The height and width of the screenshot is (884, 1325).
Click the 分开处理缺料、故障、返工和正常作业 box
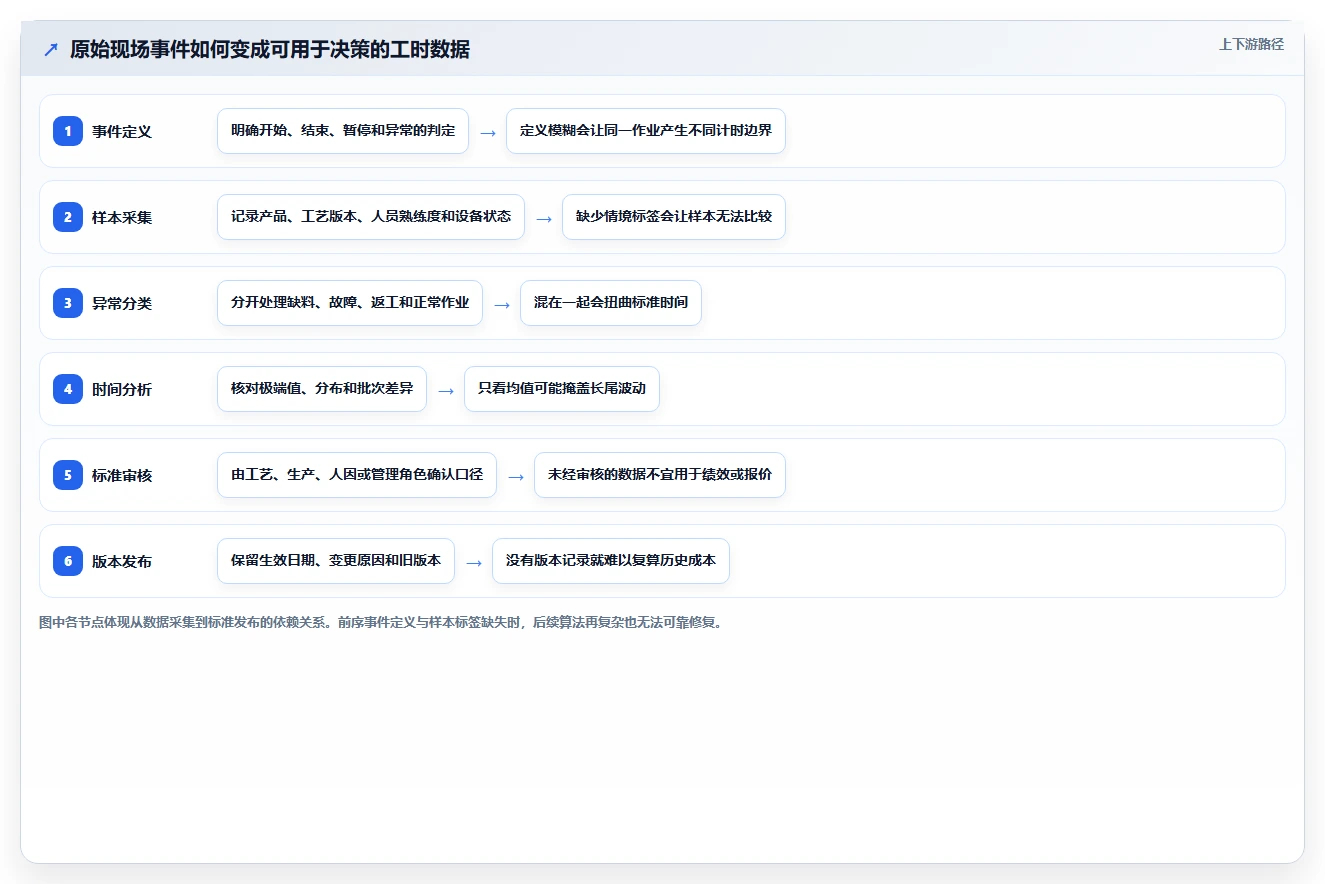(x=350, y=303)
